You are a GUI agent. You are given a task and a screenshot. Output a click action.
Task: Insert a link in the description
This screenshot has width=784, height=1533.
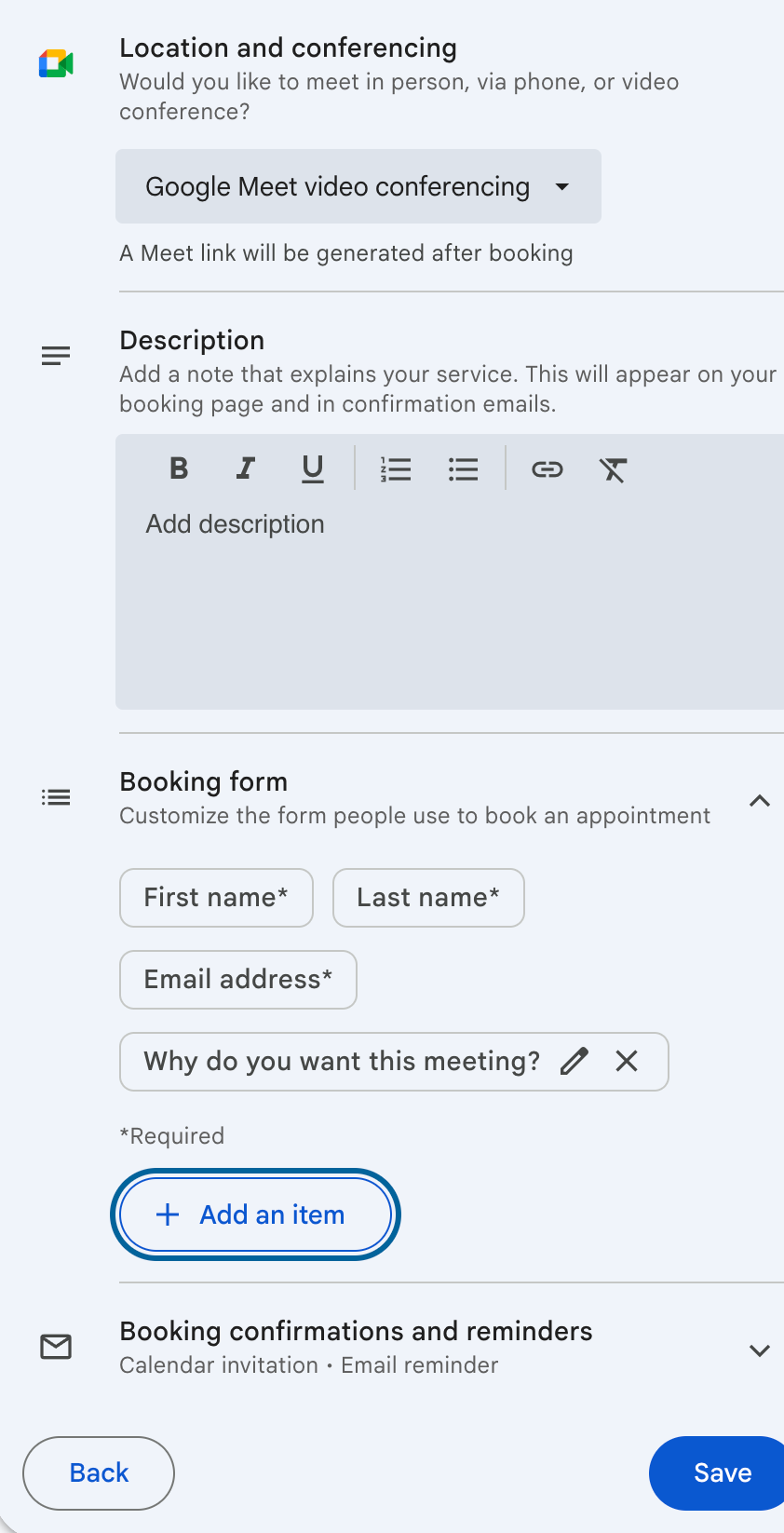pos(547,468)
